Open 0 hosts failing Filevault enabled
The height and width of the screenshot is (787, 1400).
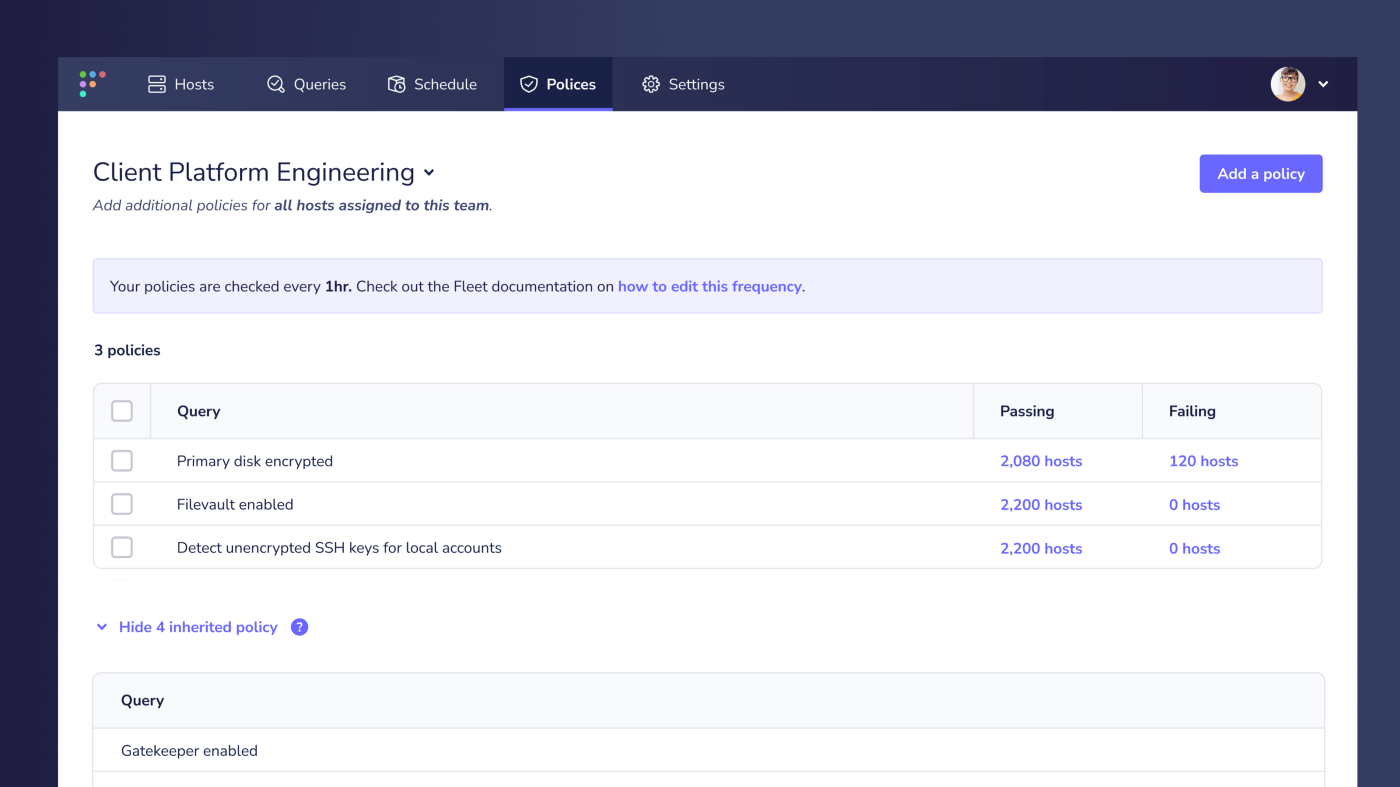tap(1195, 505)
